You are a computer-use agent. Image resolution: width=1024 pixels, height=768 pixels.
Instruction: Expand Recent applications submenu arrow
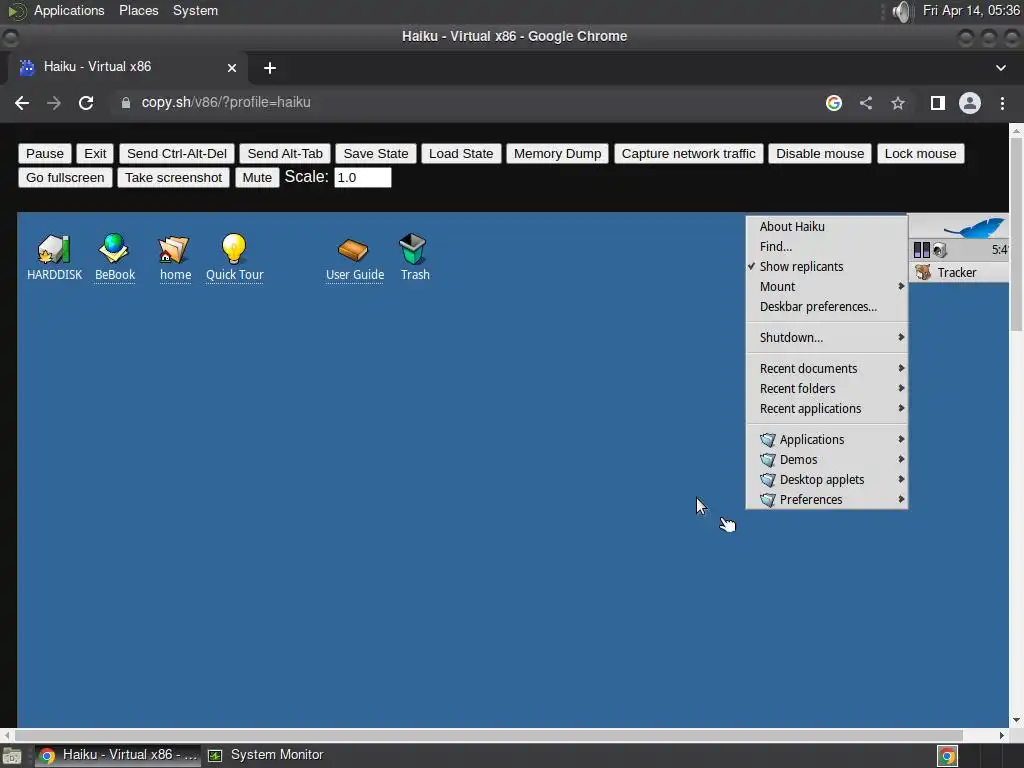pyautogui.click(x=901, y=408)
